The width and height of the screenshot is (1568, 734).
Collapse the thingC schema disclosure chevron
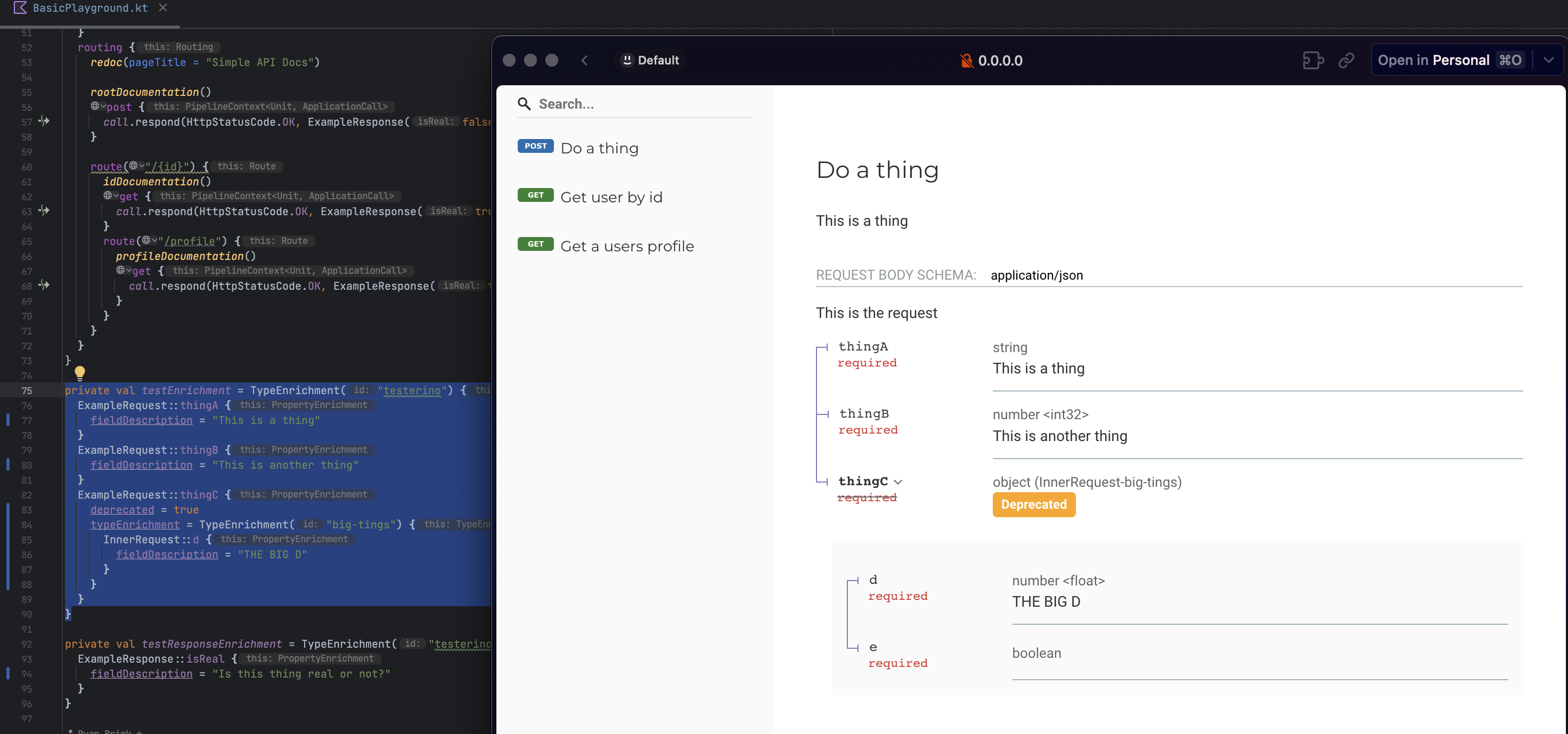[x=899, y=482]
